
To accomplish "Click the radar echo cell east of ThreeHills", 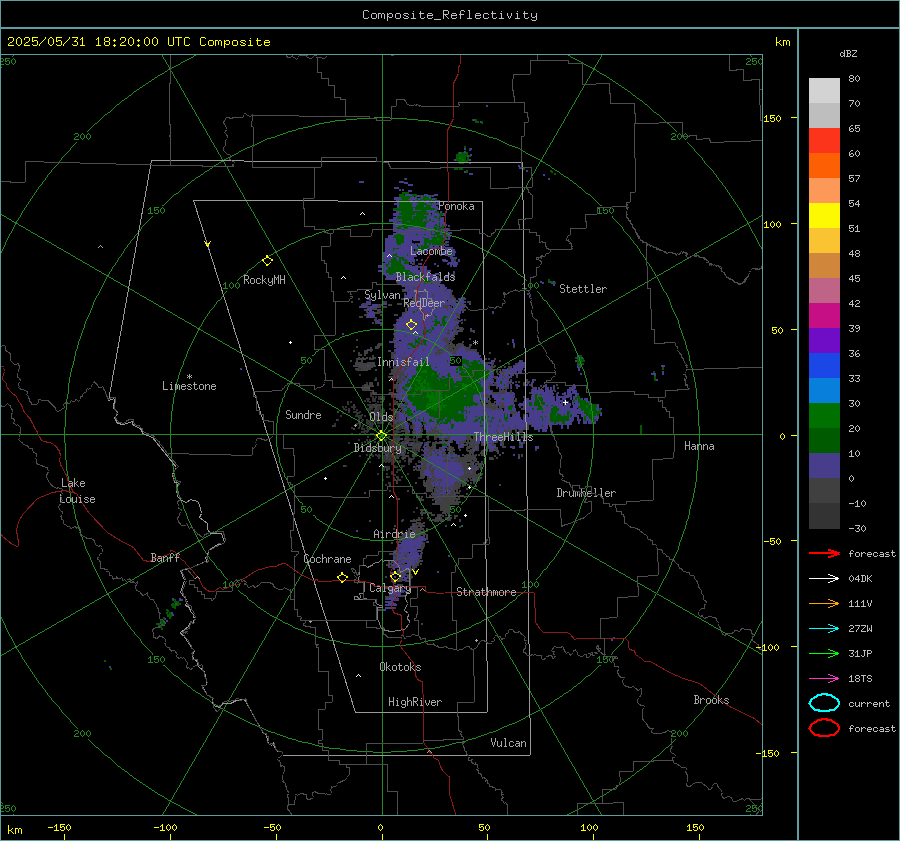I will click(x=562, y=406).
